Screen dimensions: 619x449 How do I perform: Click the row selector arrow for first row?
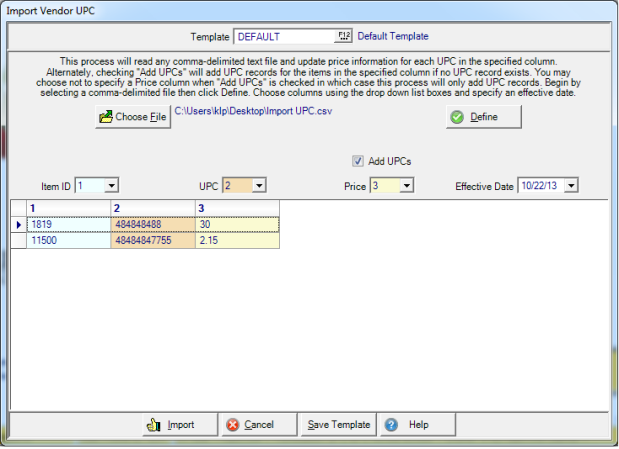(17, 225)
